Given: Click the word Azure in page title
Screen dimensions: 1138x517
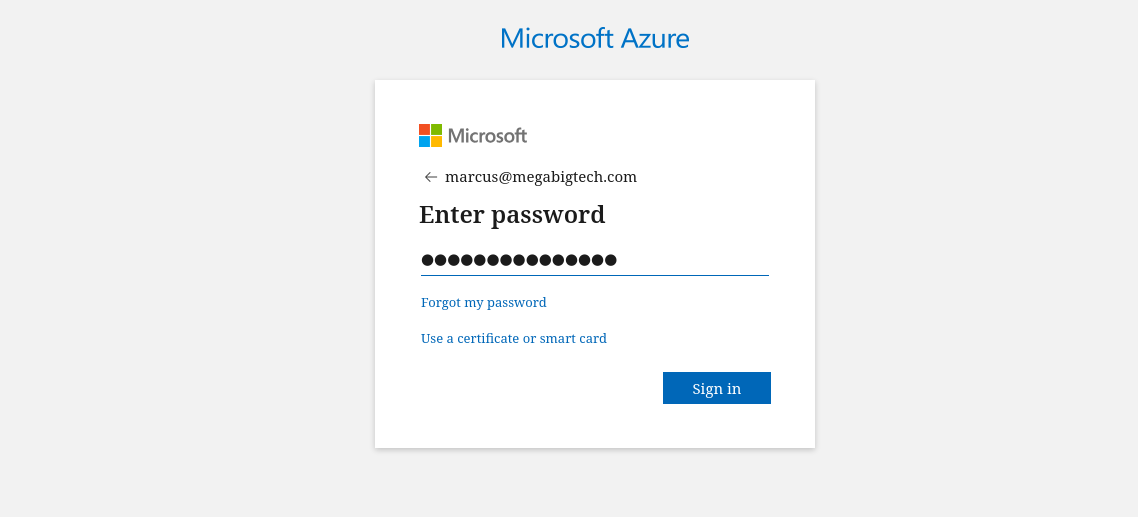Looking at the screenshot, I should tap(645, 38).
